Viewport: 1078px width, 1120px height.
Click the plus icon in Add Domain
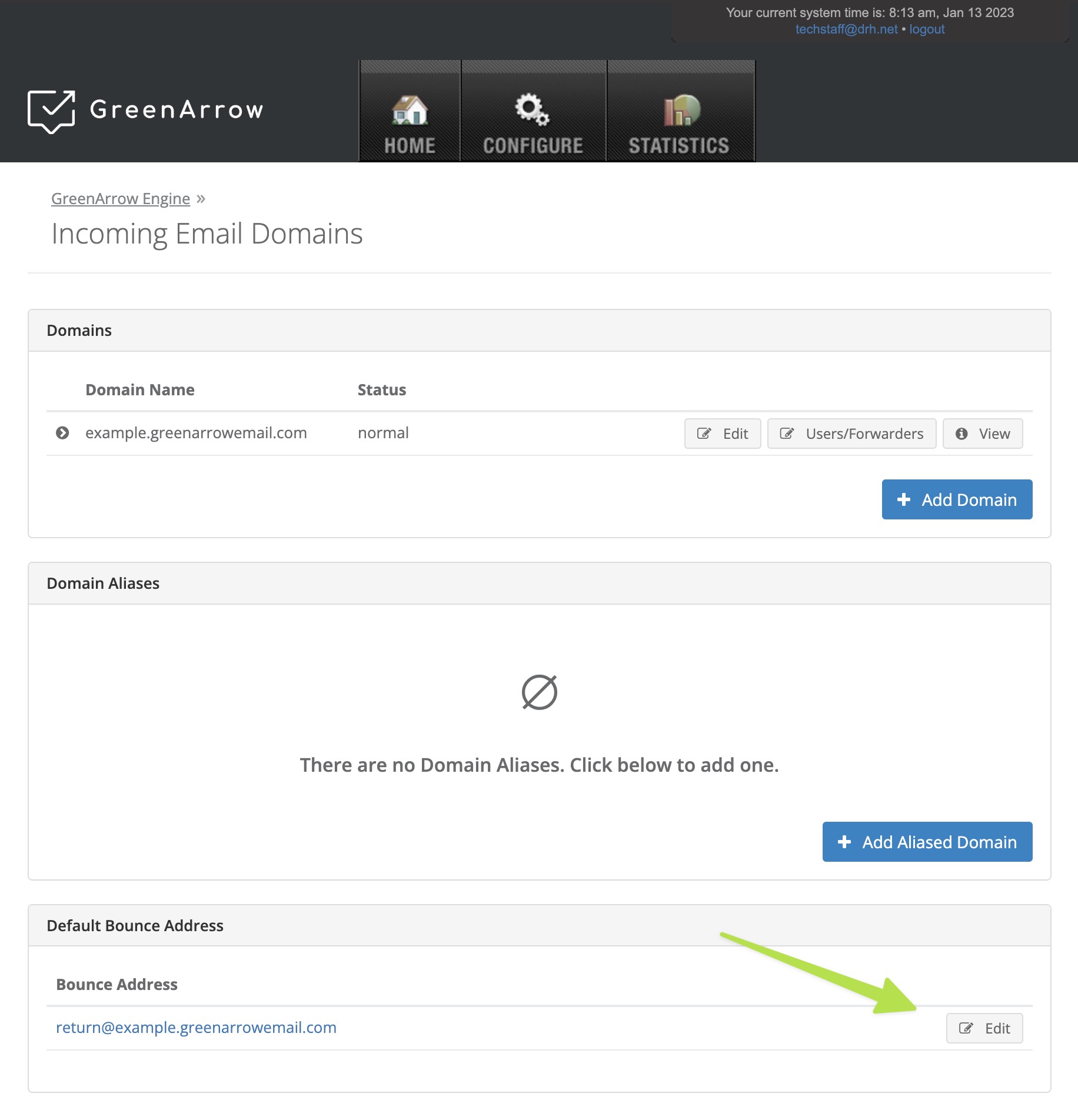(x=903, y=499)
